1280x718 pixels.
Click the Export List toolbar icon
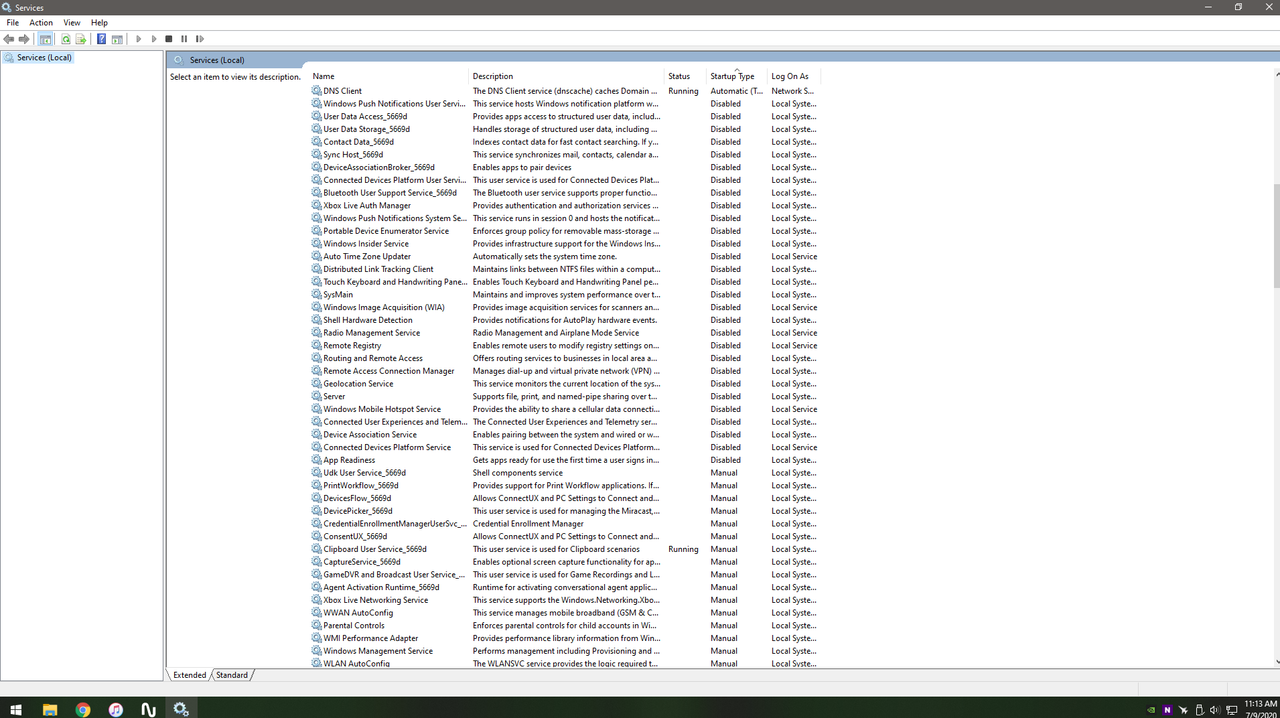pyautogui.click(x=81, y=39)
